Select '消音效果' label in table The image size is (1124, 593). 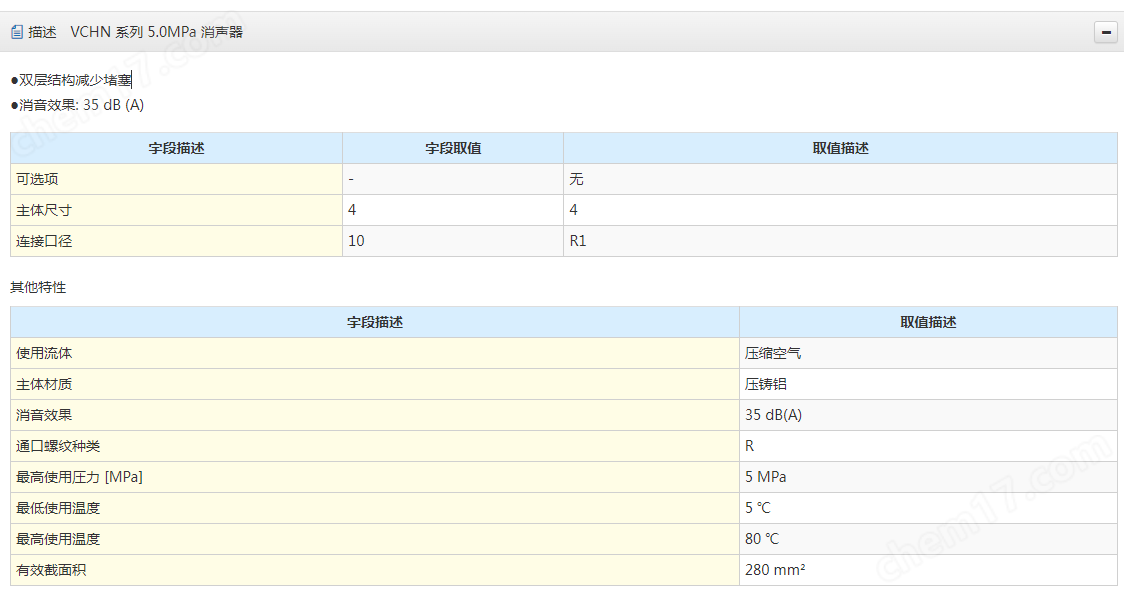[x=44, y=415]
